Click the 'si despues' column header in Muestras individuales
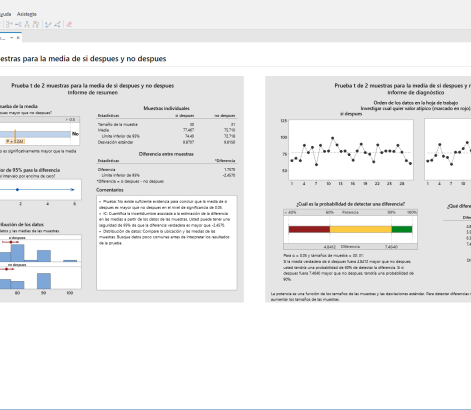This screenshot has height=410, width=471. coord(185,116)
